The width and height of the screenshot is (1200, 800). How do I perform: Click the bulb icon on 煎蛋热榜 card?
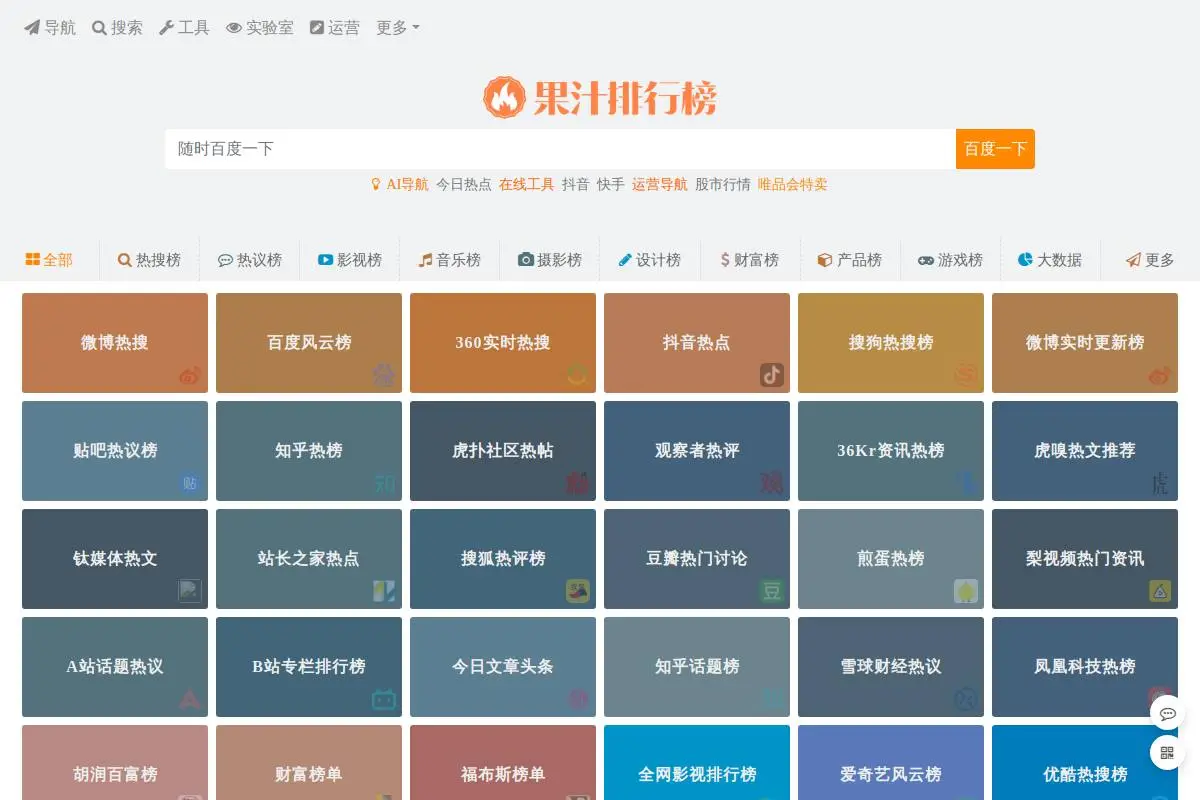pyautogui.click(x=966, y=591)
